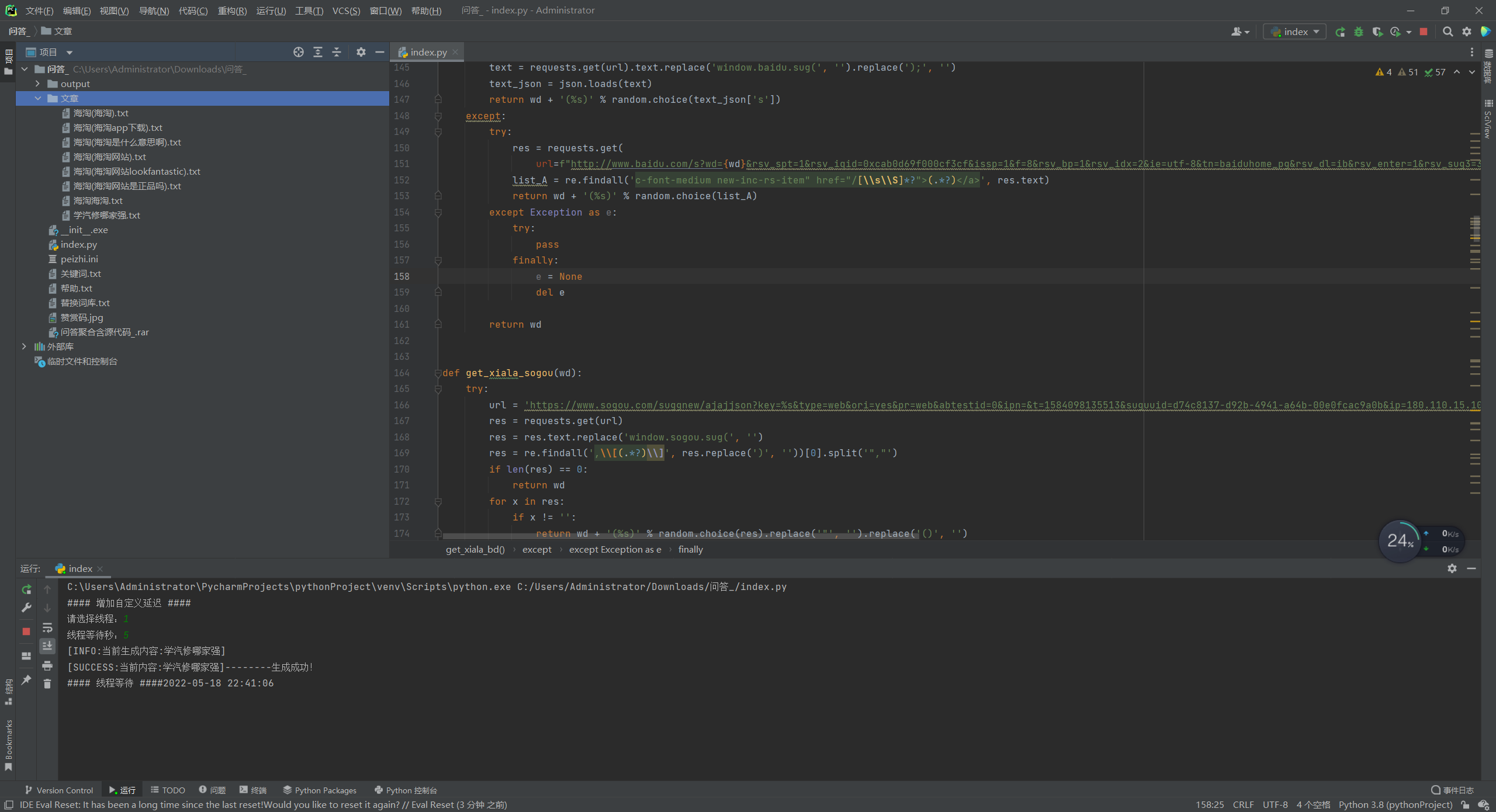Open editor tab options three-dots menu
This screenshot has height=812, width=1496.
[1472, 52]
